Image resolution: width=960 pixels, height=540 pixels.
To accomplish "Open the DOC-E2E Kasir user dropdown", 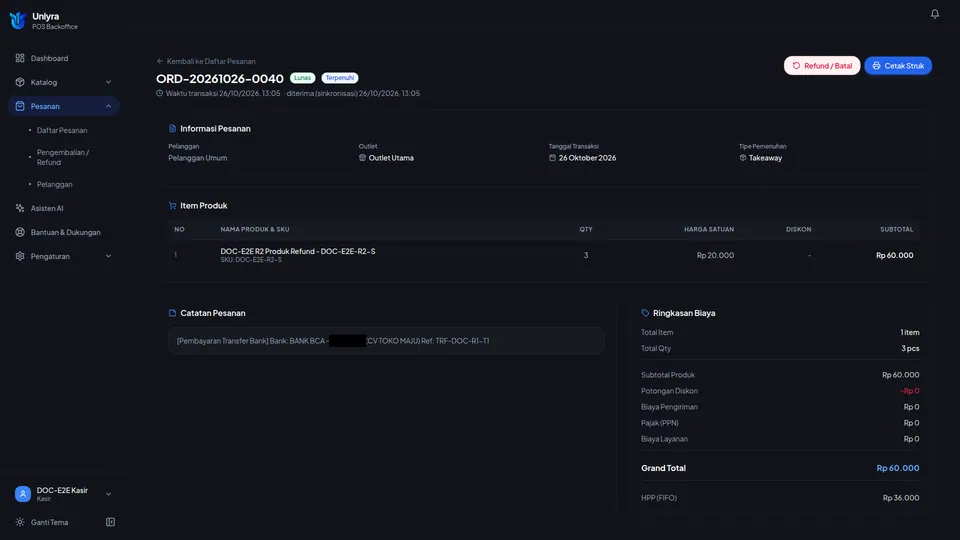I will [108, 493].
